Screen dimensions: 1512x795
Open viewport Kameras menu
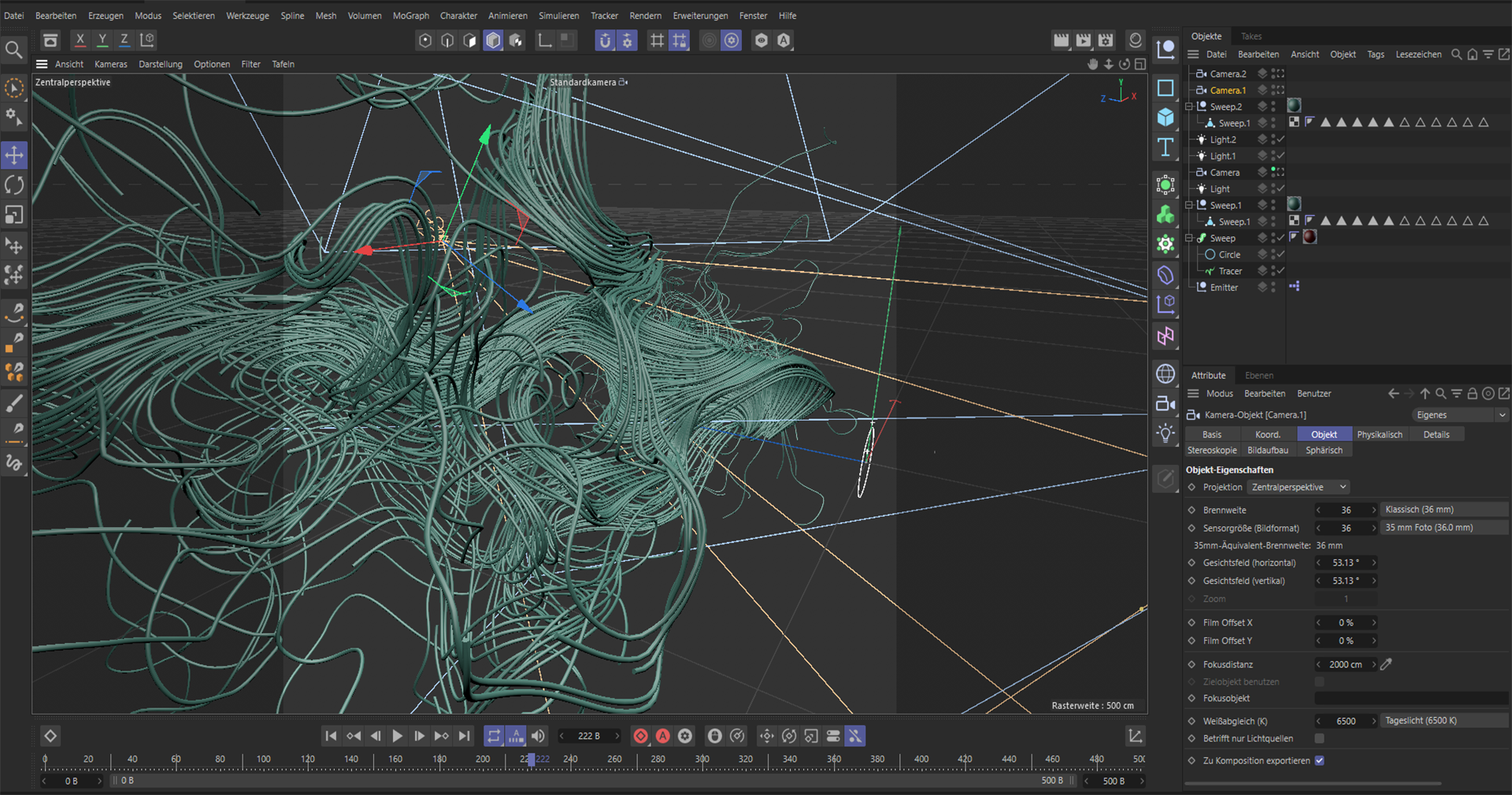(110, 65)
